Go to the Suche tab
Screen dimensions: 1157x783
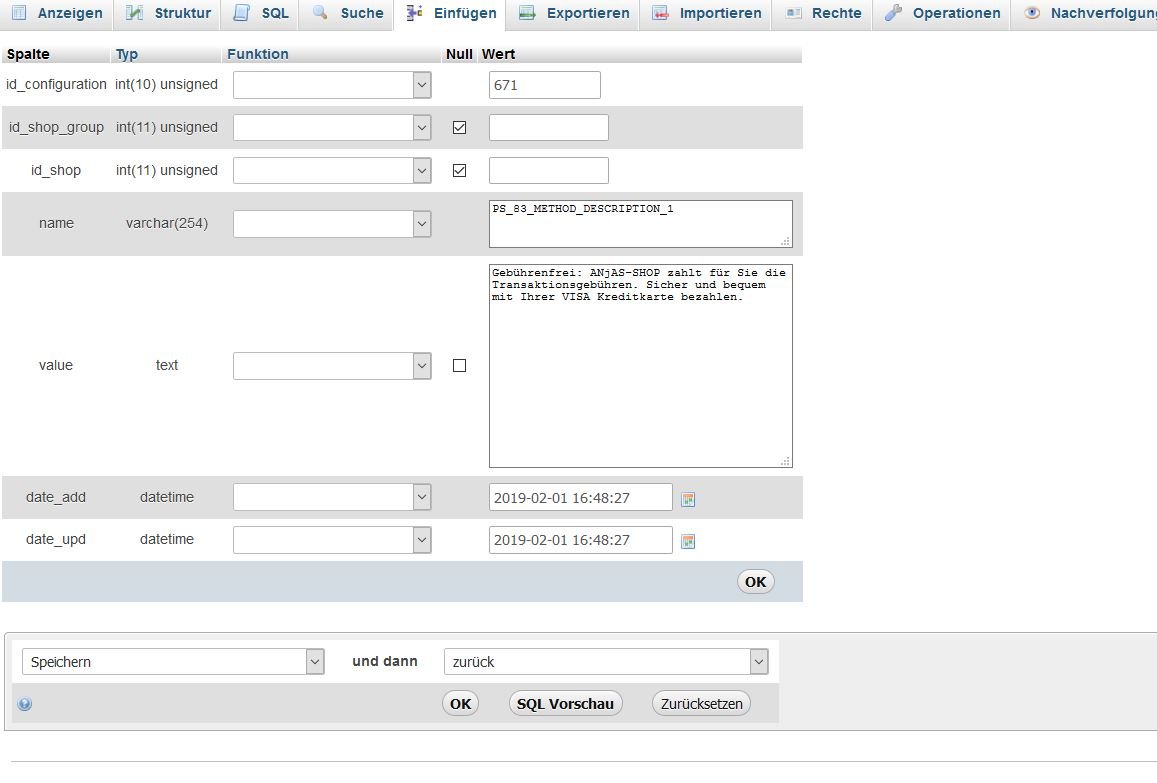347,13
